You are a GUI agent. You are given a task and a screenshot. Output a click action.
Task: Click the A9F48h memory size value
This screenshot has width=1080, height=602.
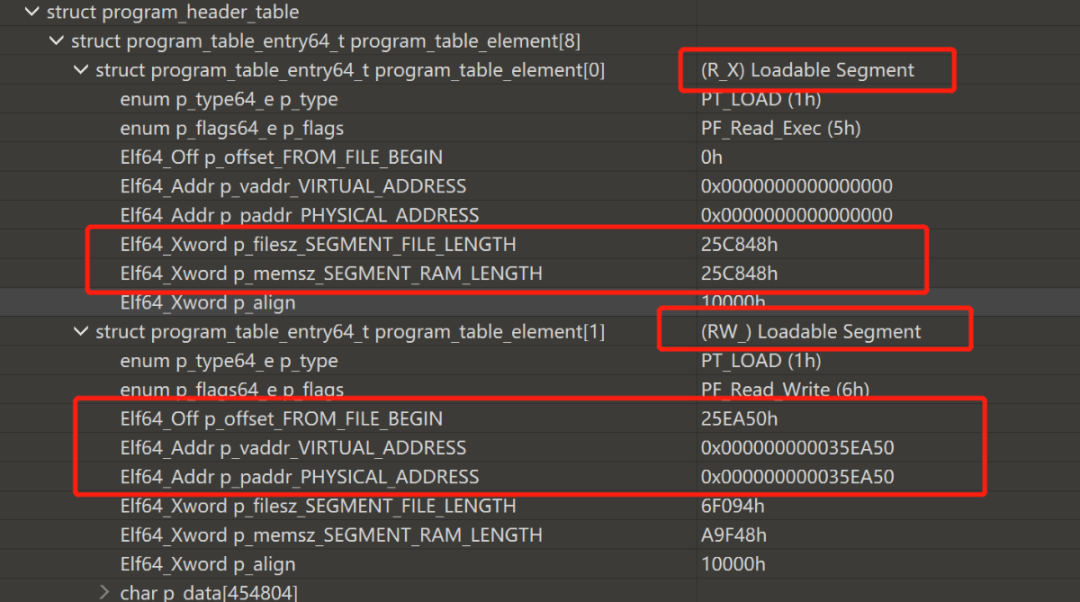734,535
